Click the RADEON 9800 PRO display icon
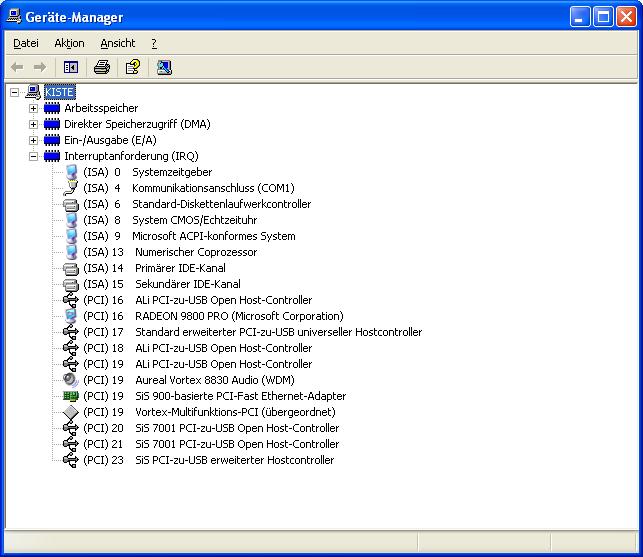This screenshot has width=643, height=557. pyautogui.click(x=71, y=316)
